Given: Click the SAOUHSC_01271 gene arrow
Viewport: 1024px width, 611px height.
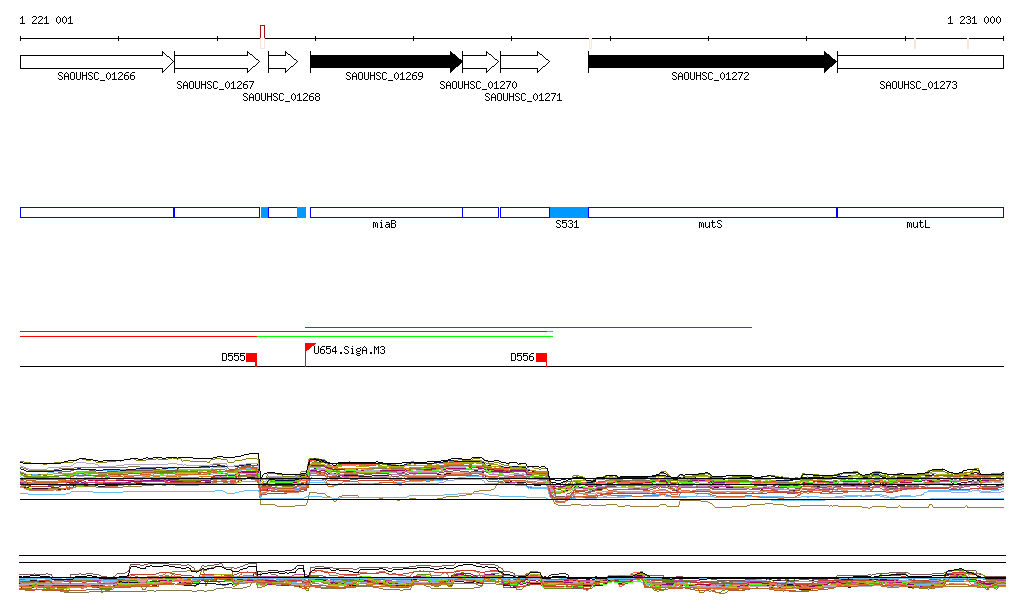Looking at the screenshot, I should click(525, 62).
